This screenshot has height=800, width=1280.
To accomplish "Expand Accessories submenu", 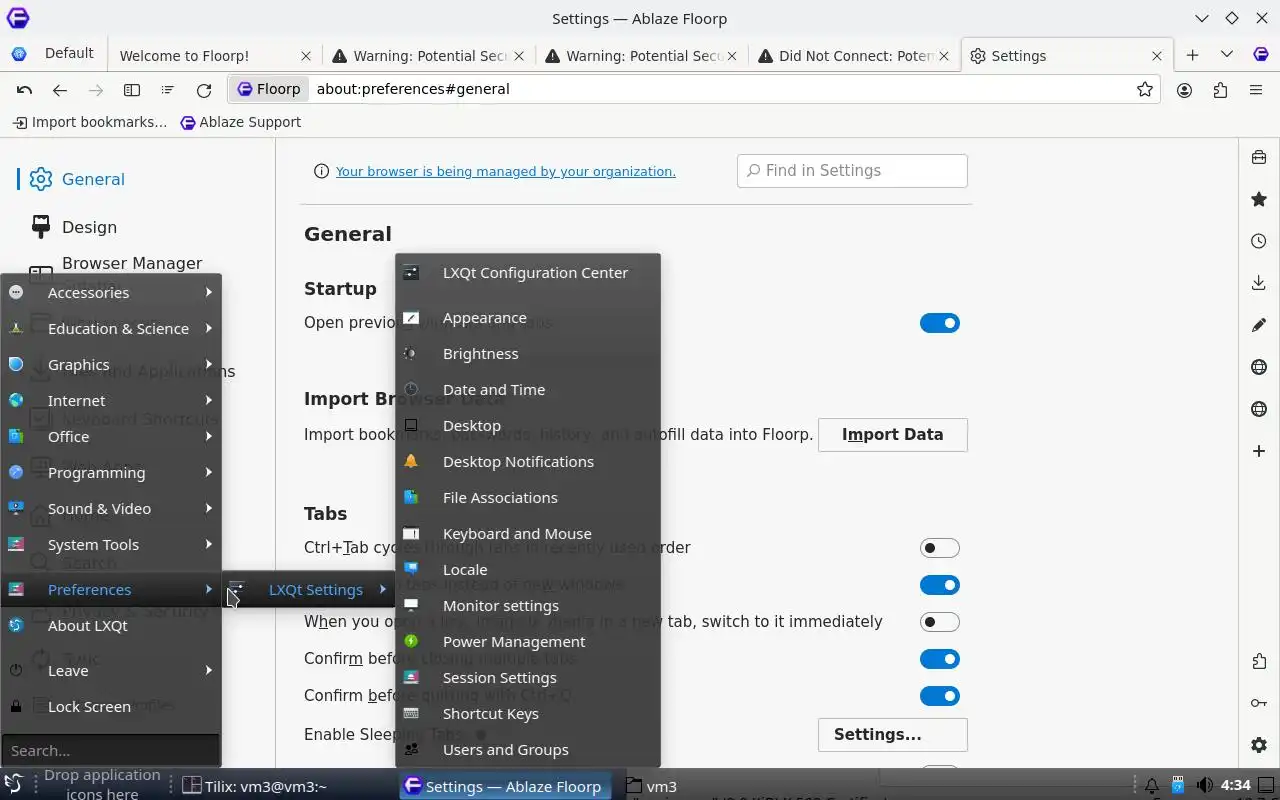I will coord(111,293).
